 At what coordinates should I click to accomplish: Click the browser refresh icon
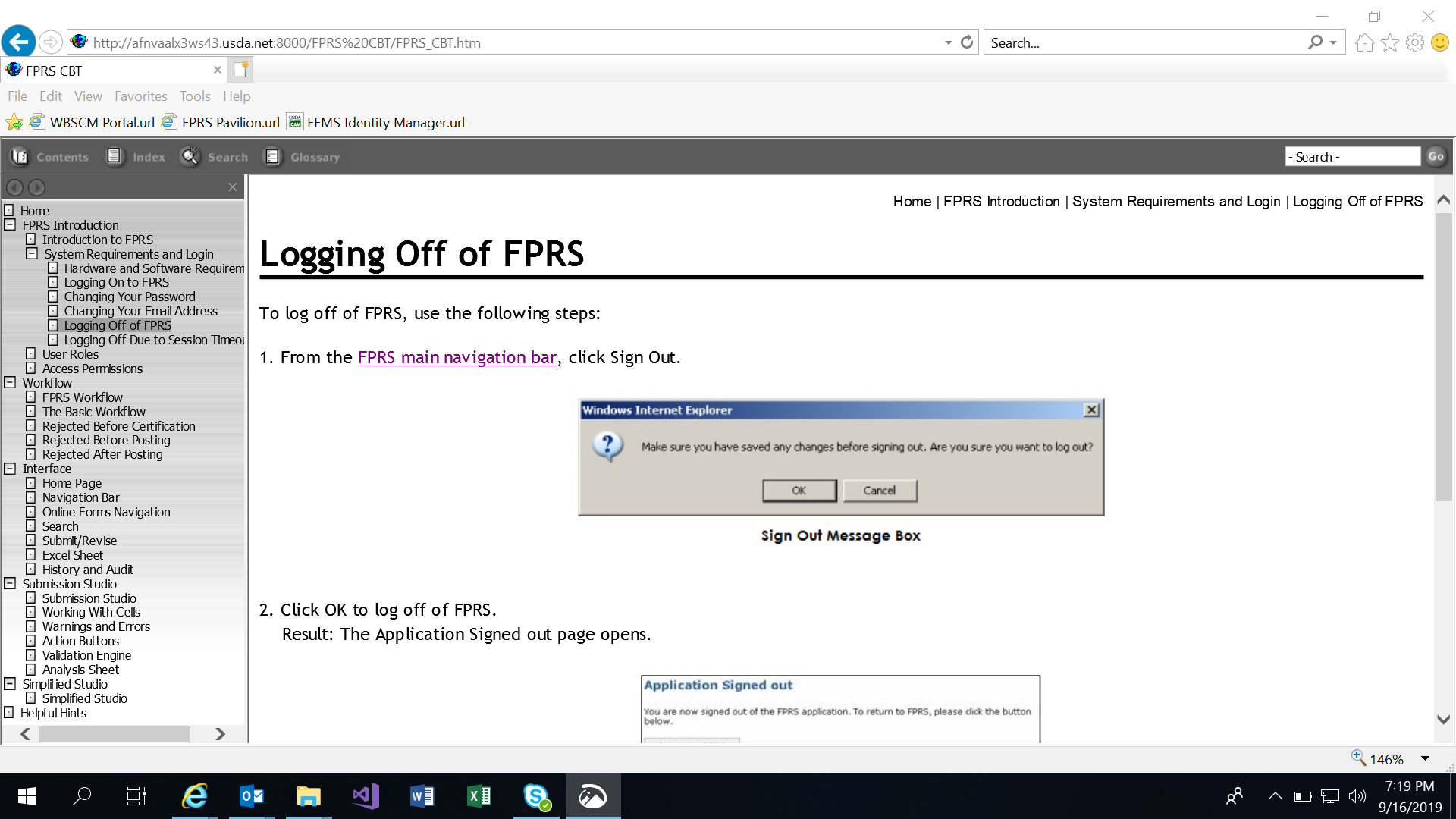click(966, 42)
